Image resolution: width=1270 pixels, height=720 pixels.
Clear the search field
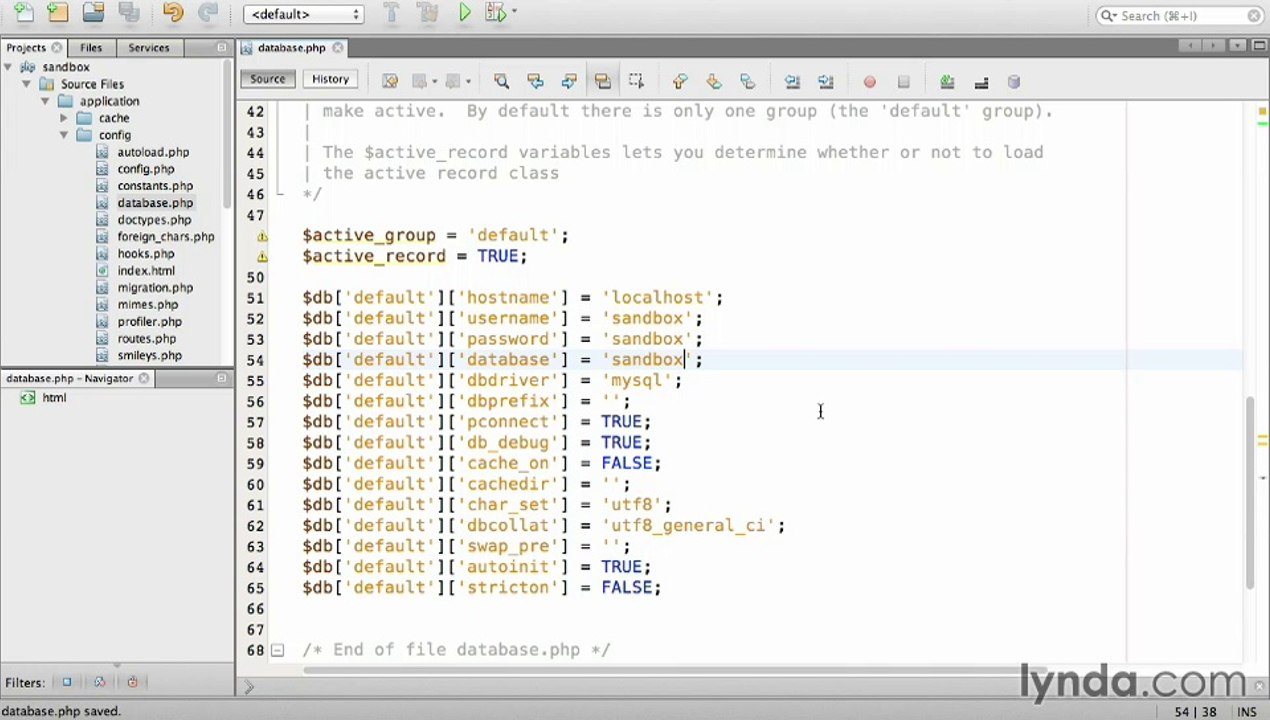(x=1254, y=15)
